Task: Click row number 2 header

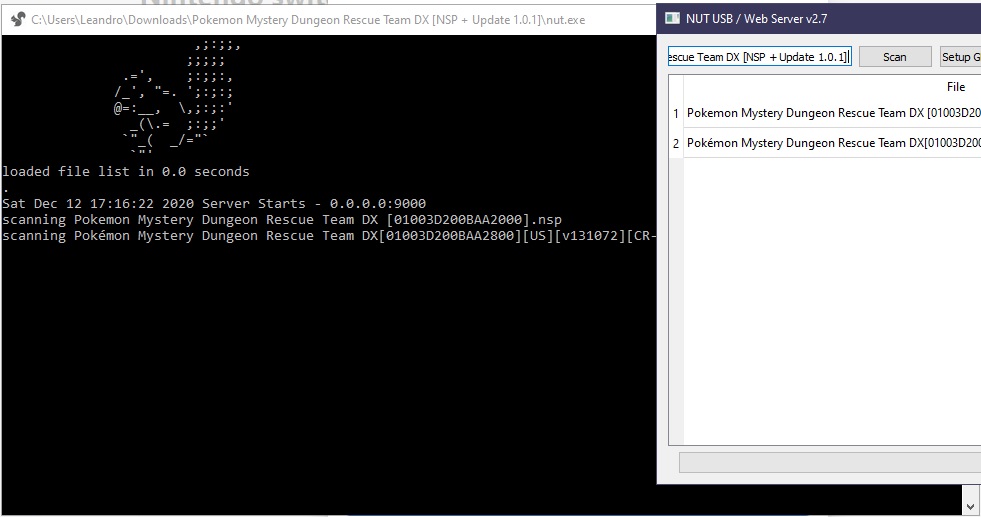Action: 676,143
